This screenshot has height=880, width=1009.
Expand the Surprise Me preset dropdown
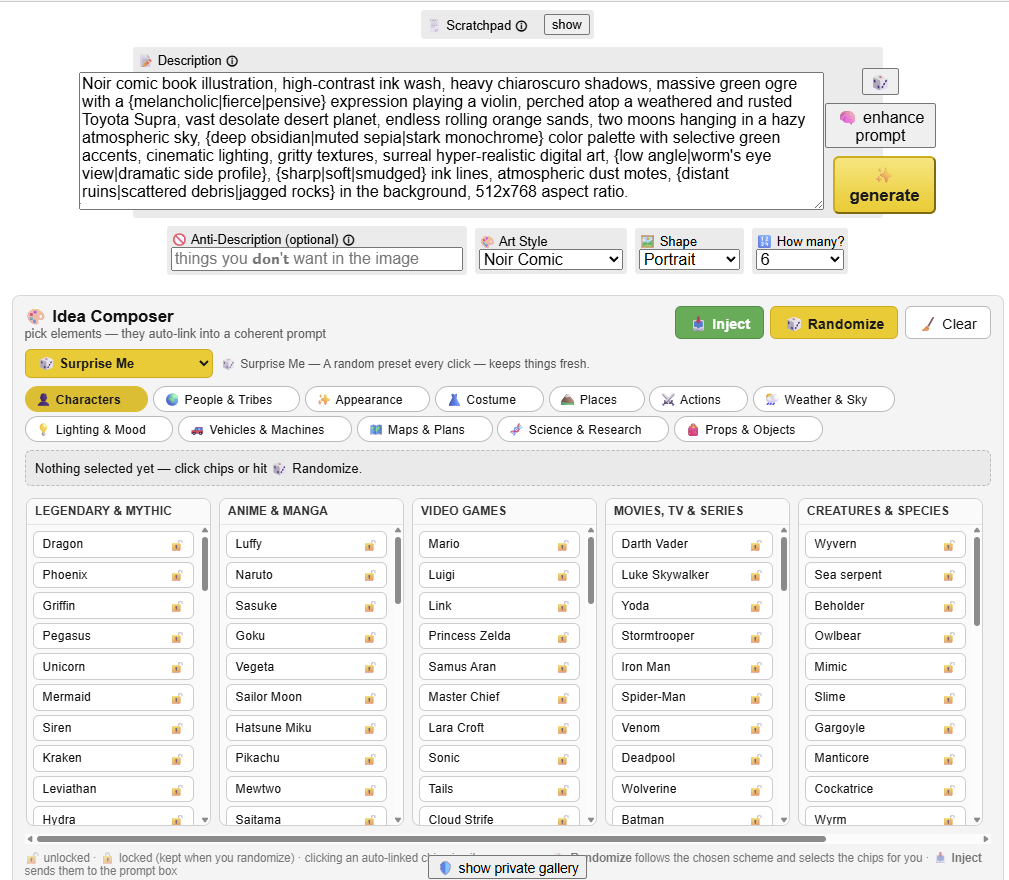coord(119,363)
